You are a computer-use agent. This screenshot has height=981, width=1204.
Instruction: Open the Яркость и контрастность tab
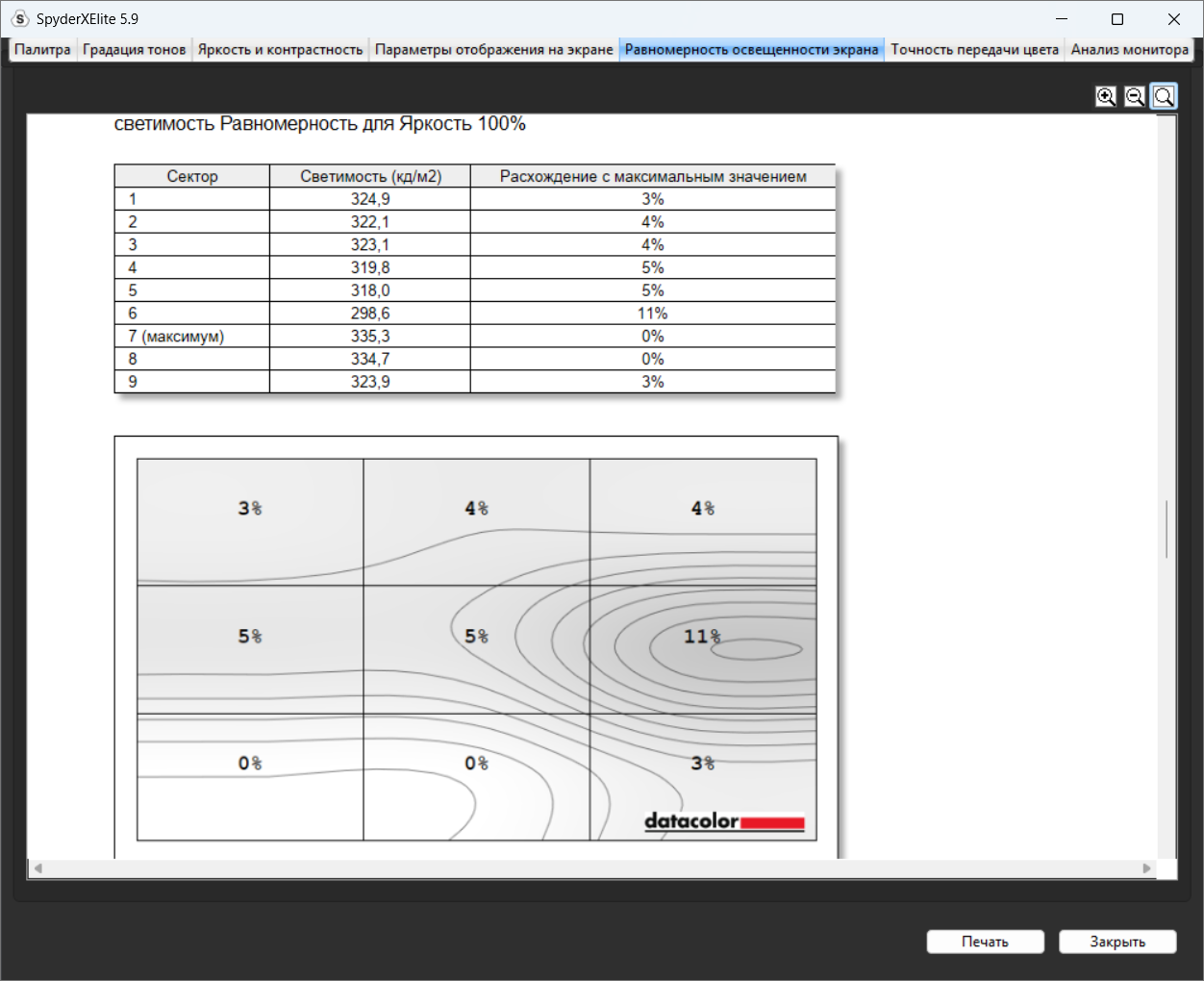click(x=280, y=50)
